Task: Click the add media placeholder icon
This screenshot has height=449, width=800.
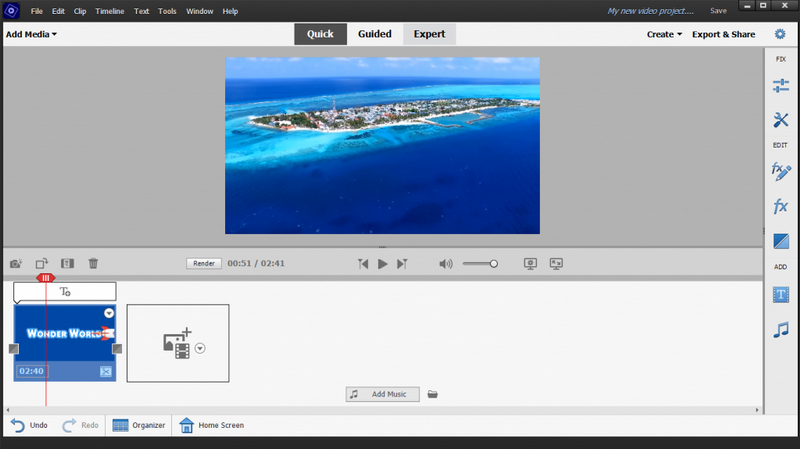Action: tap(177, 343)
